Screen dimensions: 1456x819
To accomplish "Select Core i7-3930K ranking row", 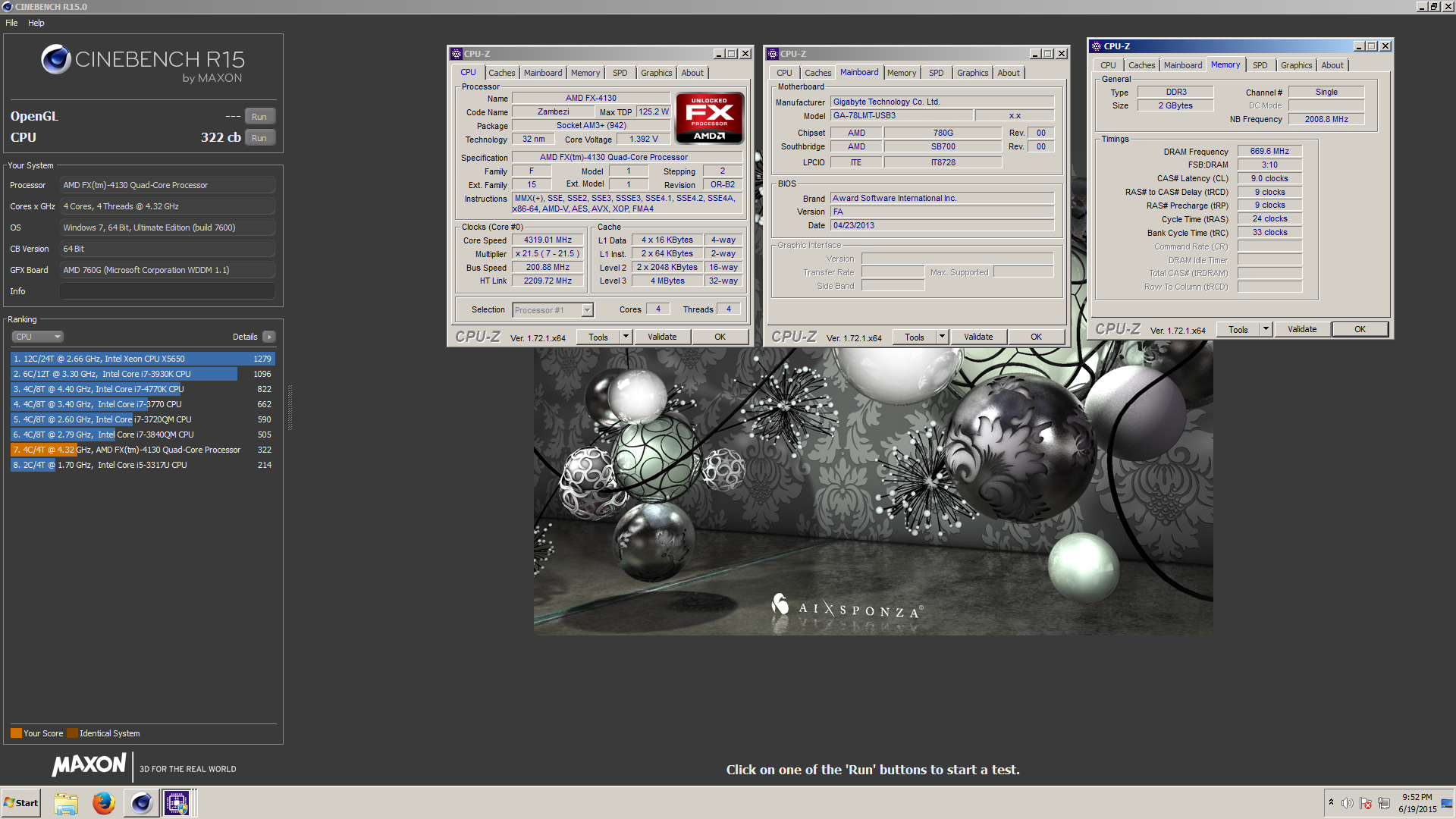I will pyautogui.click(x=143, y=374).
